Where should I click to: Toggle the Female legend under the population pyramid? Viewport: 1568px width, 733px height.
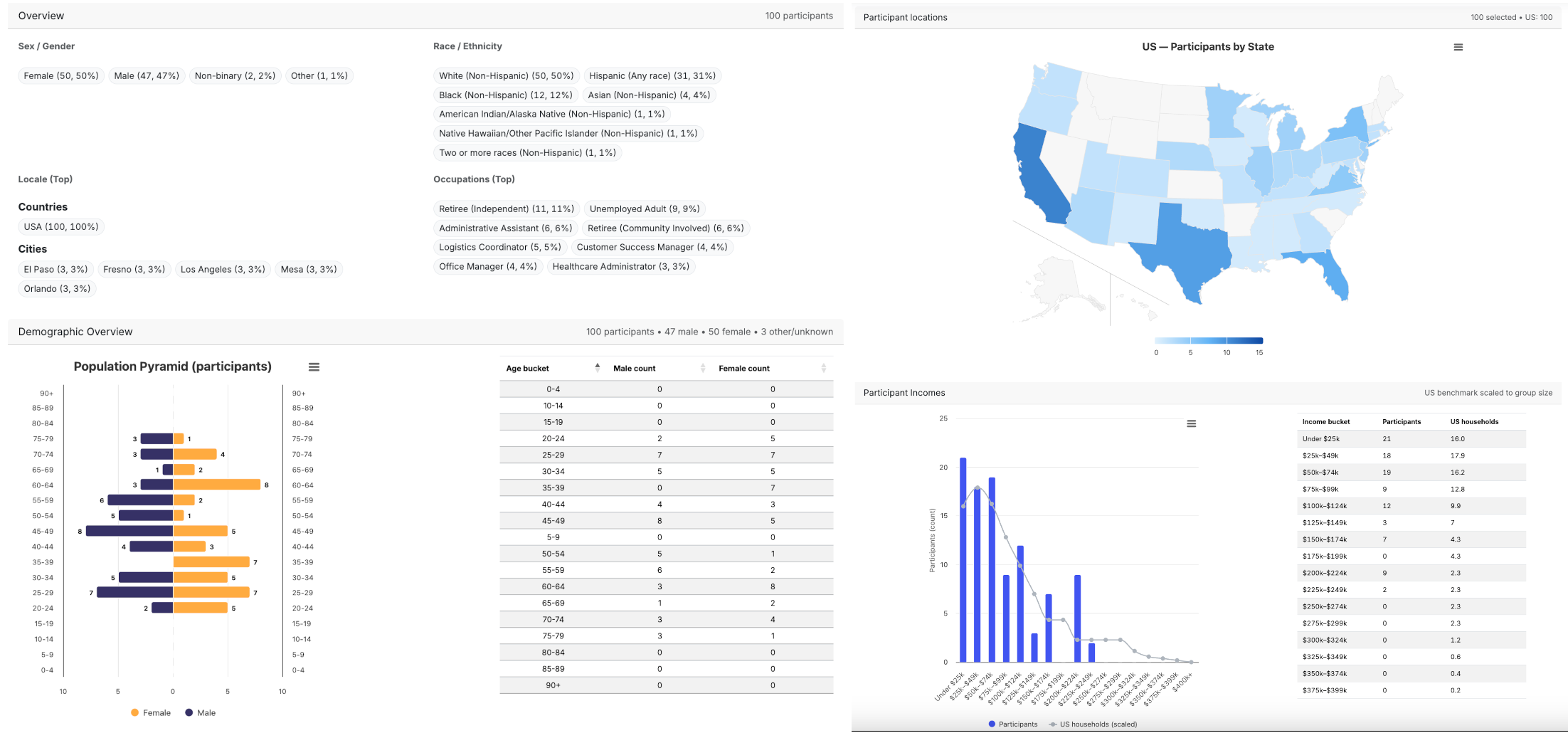pos(151,712)
